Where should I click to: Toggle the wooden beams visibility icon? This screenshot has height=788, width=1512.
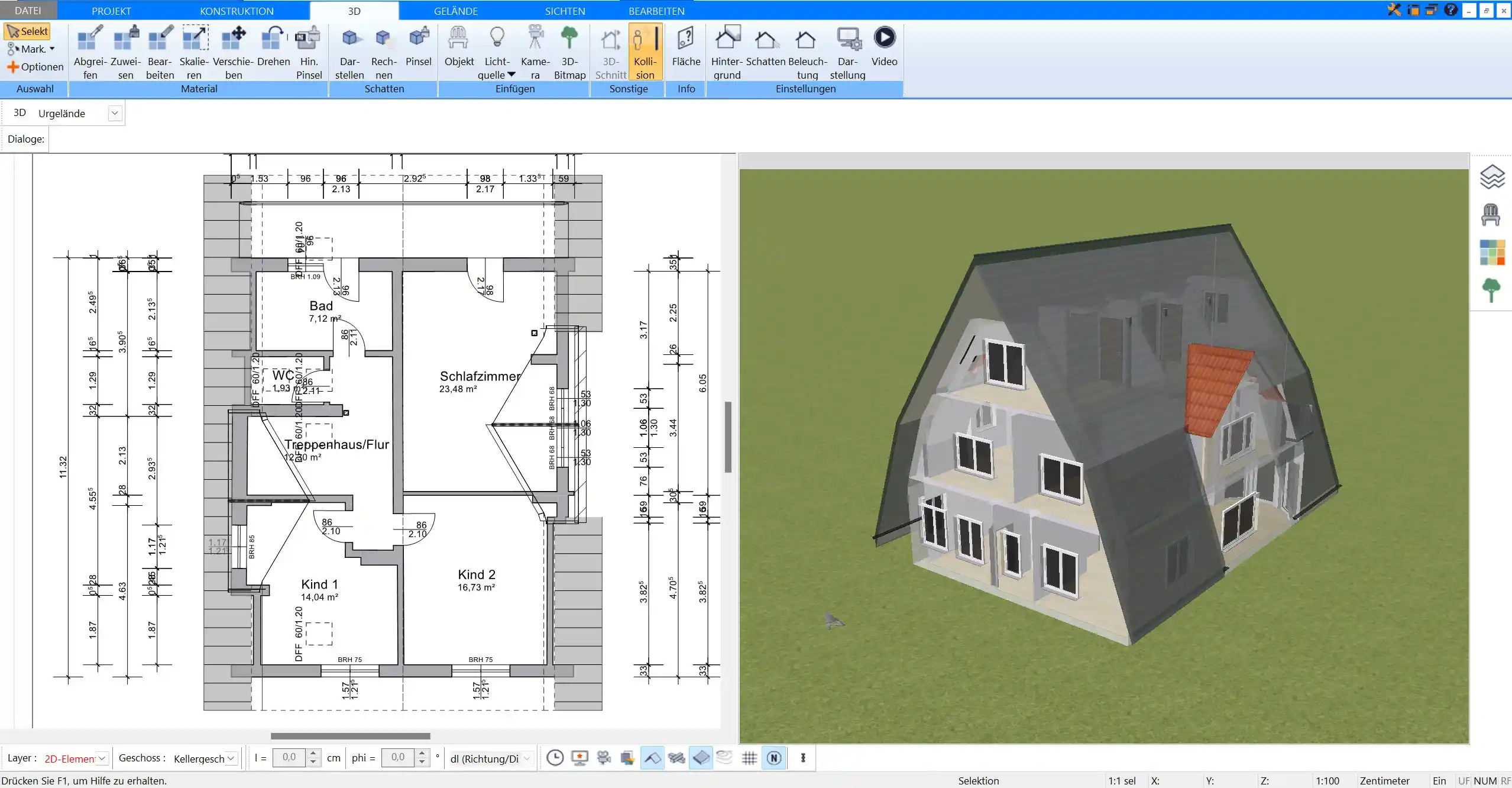click(x=676, y=758)
